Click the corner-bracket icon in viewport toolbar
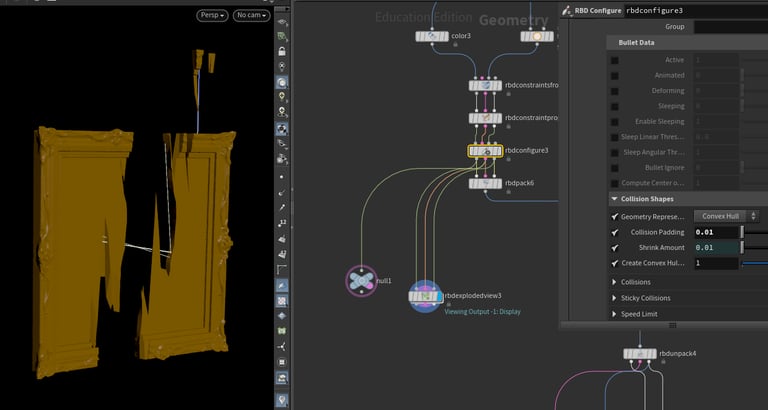Screen dimensions: 768x410 click(282, 269)
